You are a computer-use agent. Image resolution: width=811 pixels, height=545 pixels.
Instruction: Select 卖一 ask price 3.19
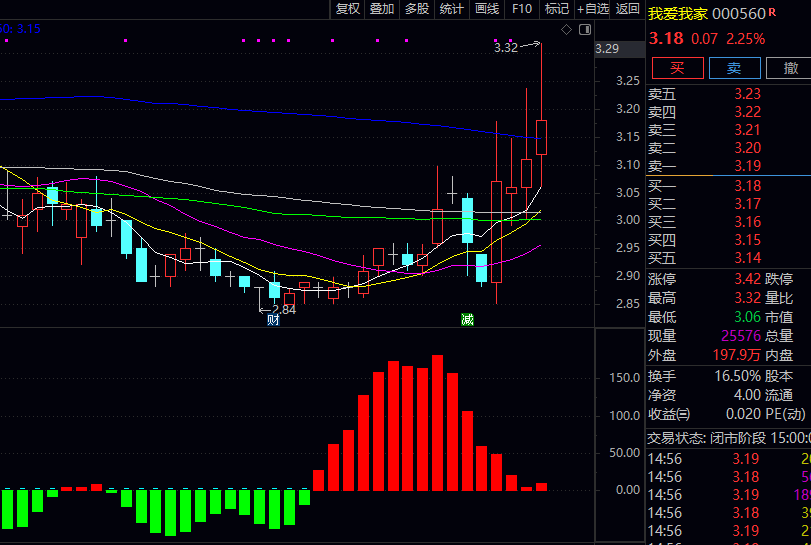(747, 166)
